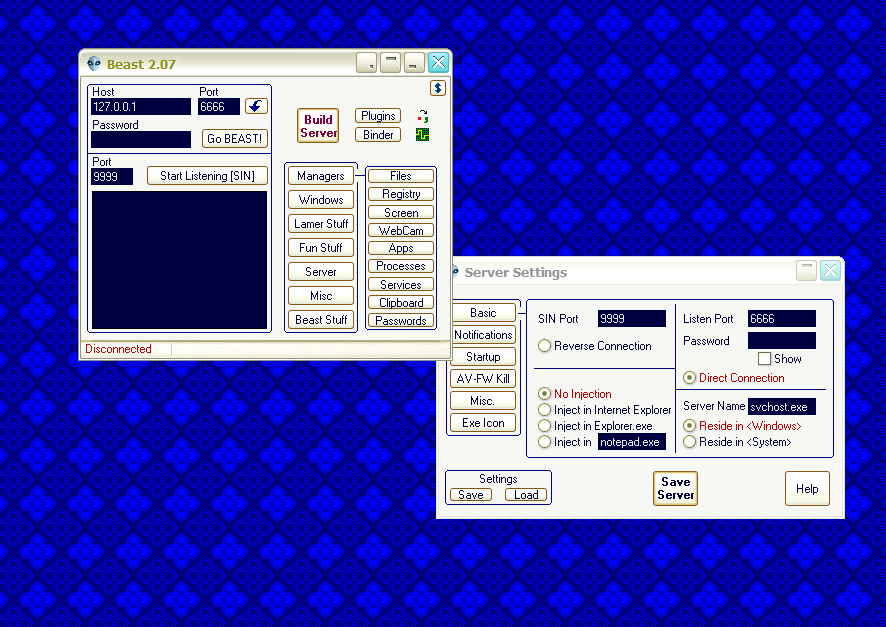Click the Clipboard button
This screenshot has width=886, height=627.
[401, 302]
